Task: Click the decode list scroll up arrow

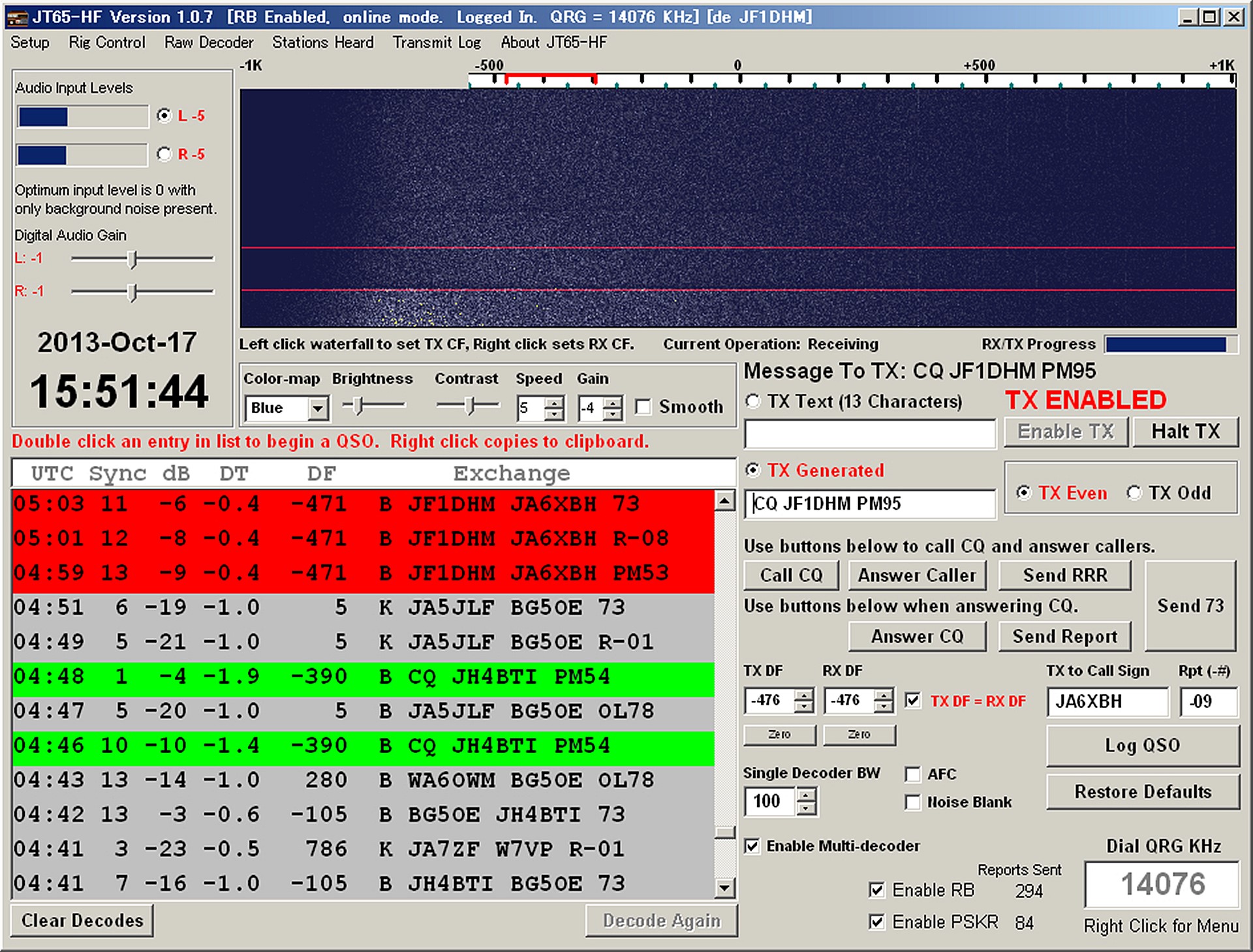Action: click(725, 500)
